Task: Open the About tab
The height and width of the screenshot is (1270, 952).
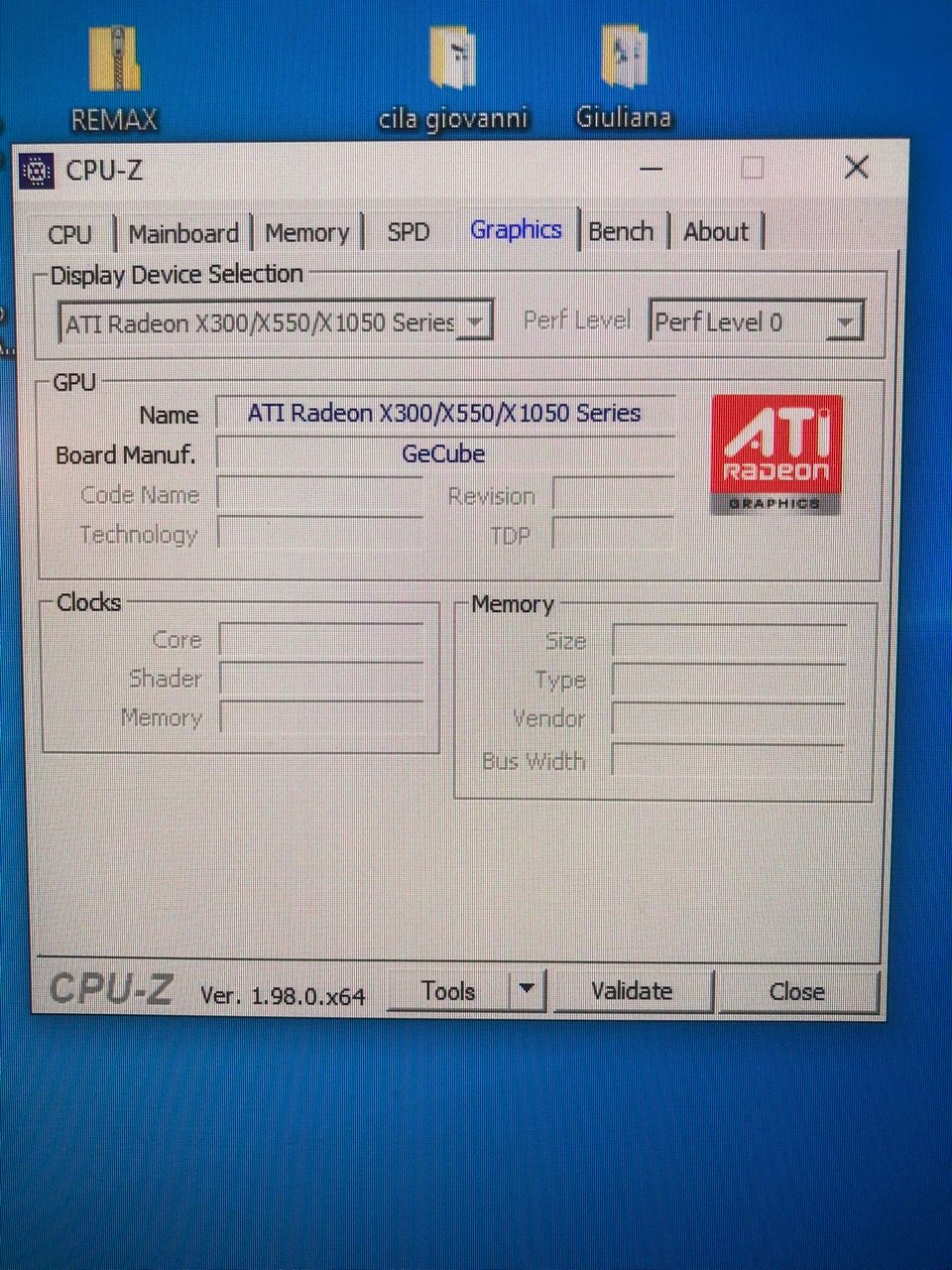Action: tap(716, 231)
